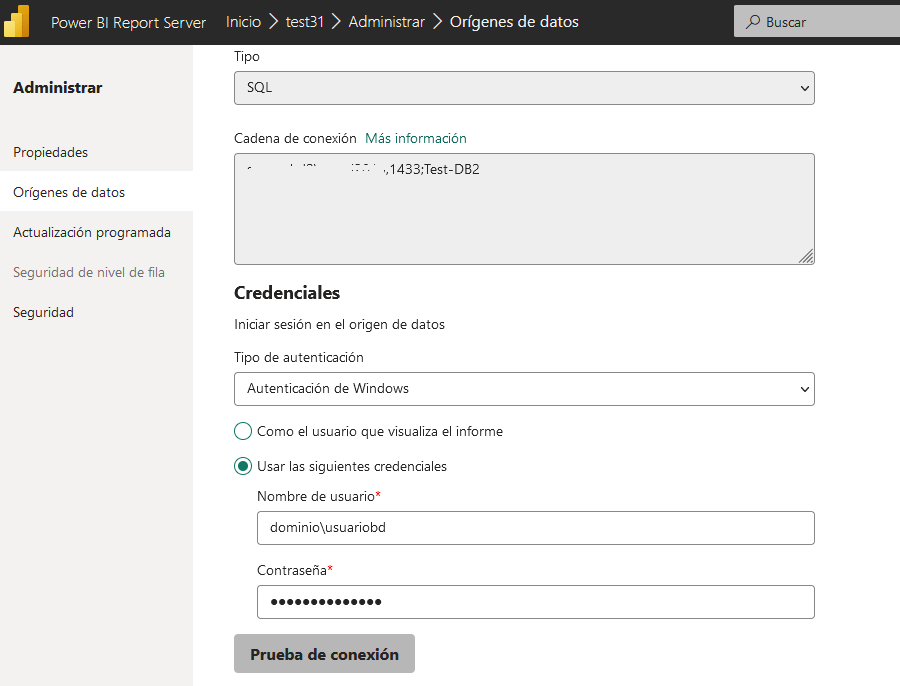Switch to Orígenes de datos sidebar item
This screenshot has height=686, width=900.
tap(69, 192)
